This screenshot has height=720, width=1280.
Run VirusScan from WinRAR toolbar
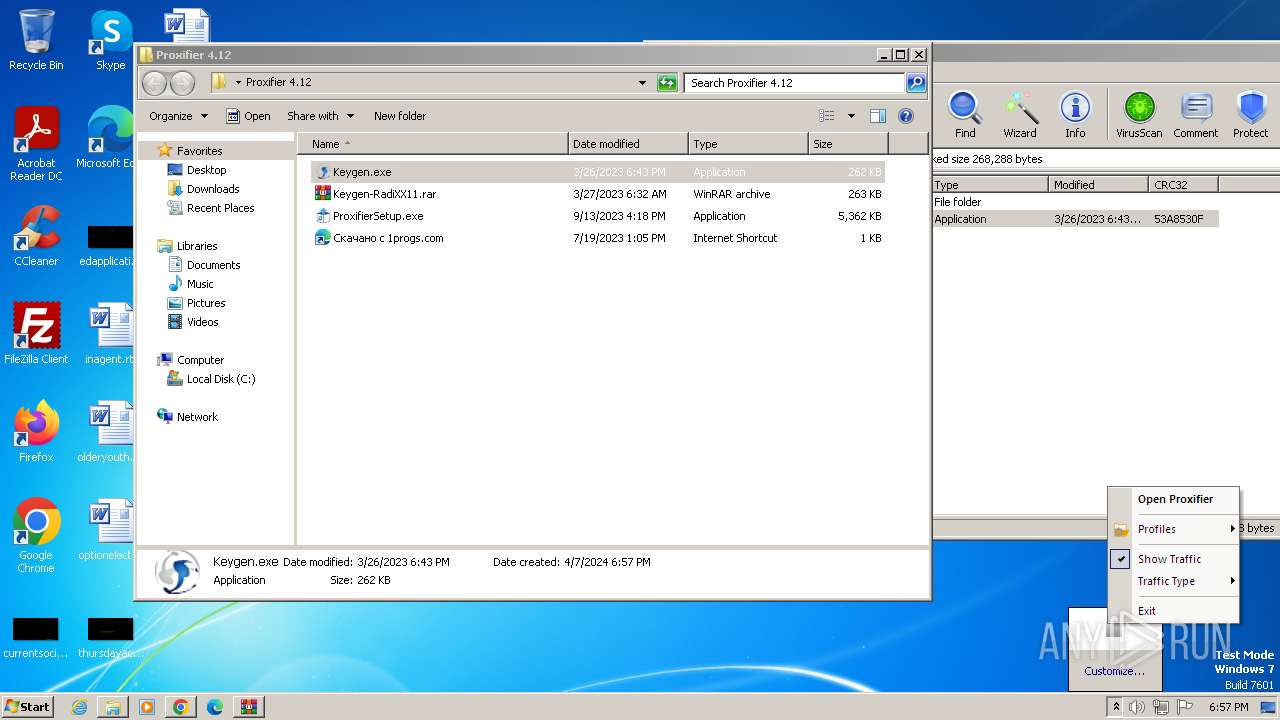1139,114
